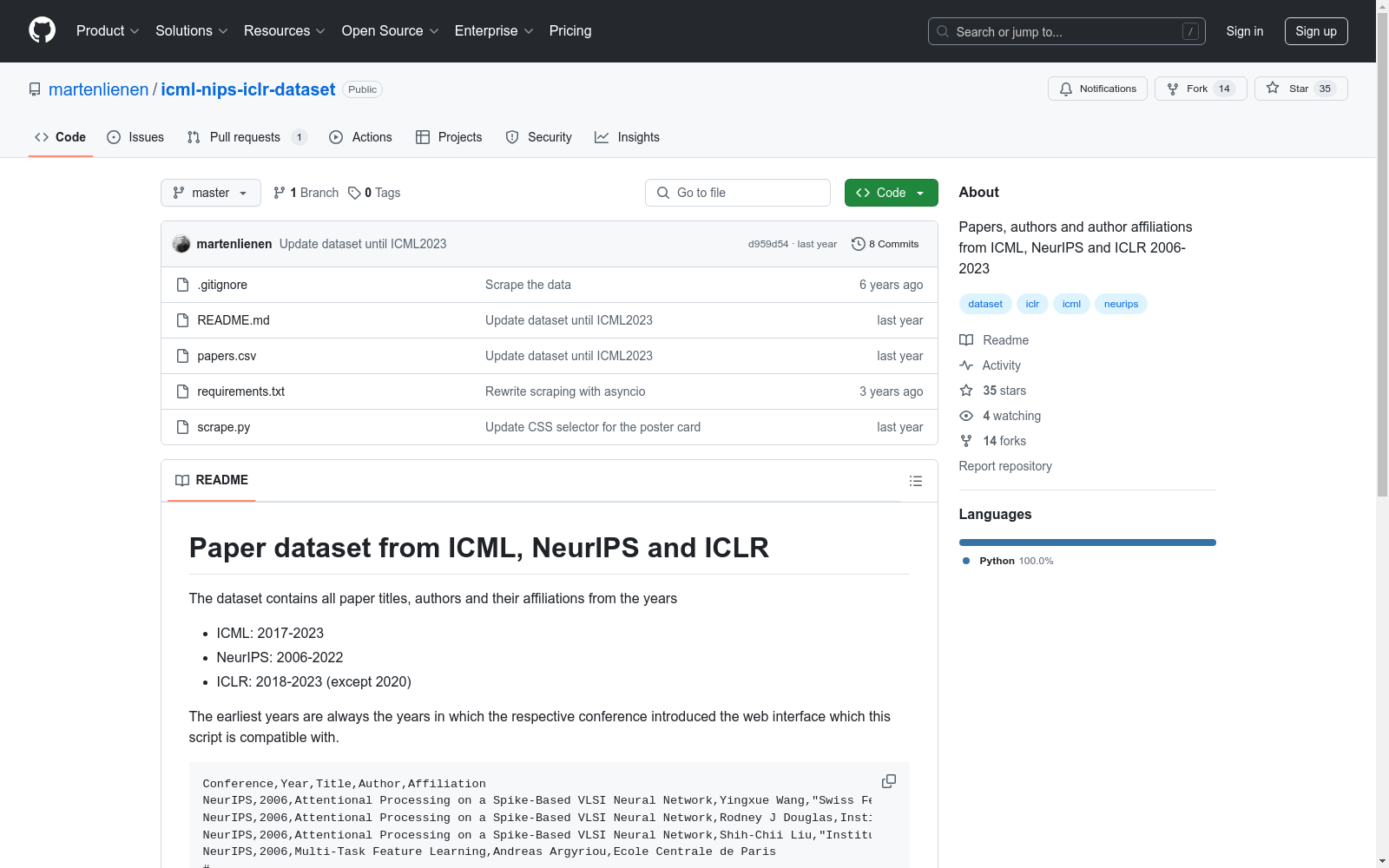Click the repository icon beside owner name

tap(35, 89)
